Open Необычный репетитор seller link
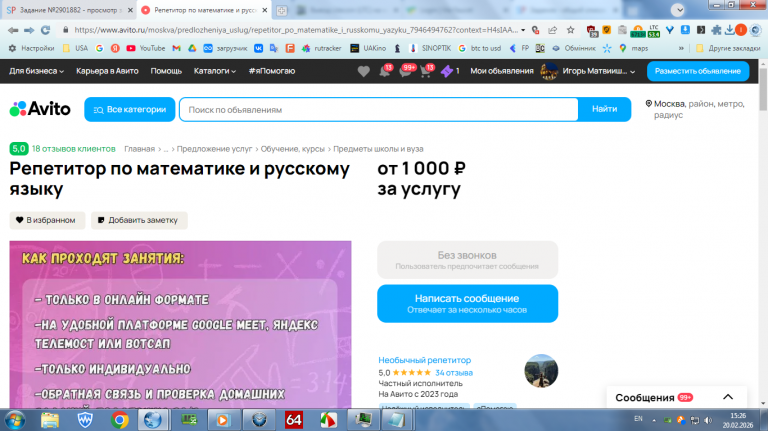 coord(424,360)
